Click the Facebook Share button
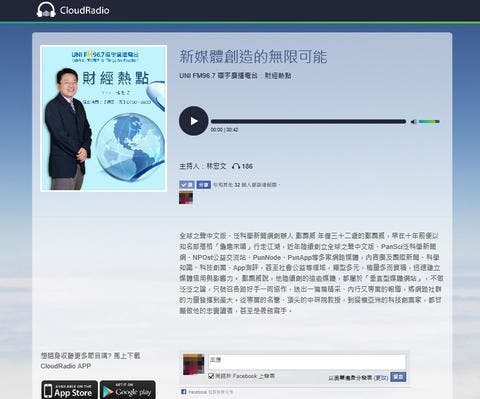The width and height of the screenshot is (480, 399). coord(204,185)
